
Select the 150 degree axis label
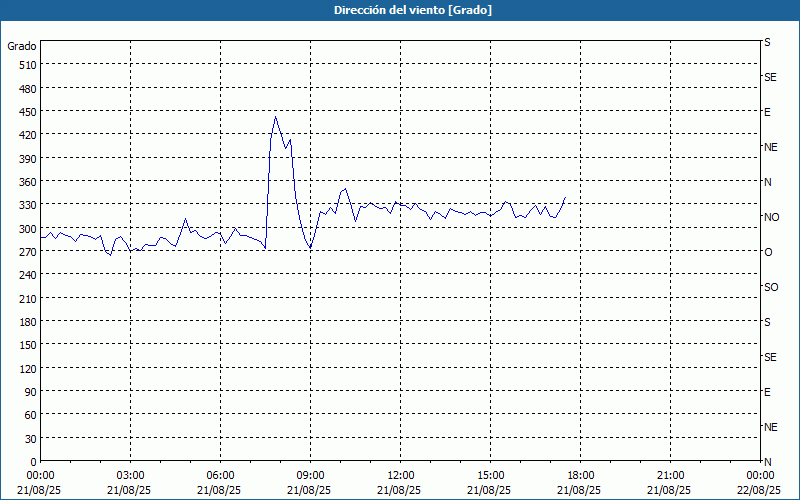28,345
